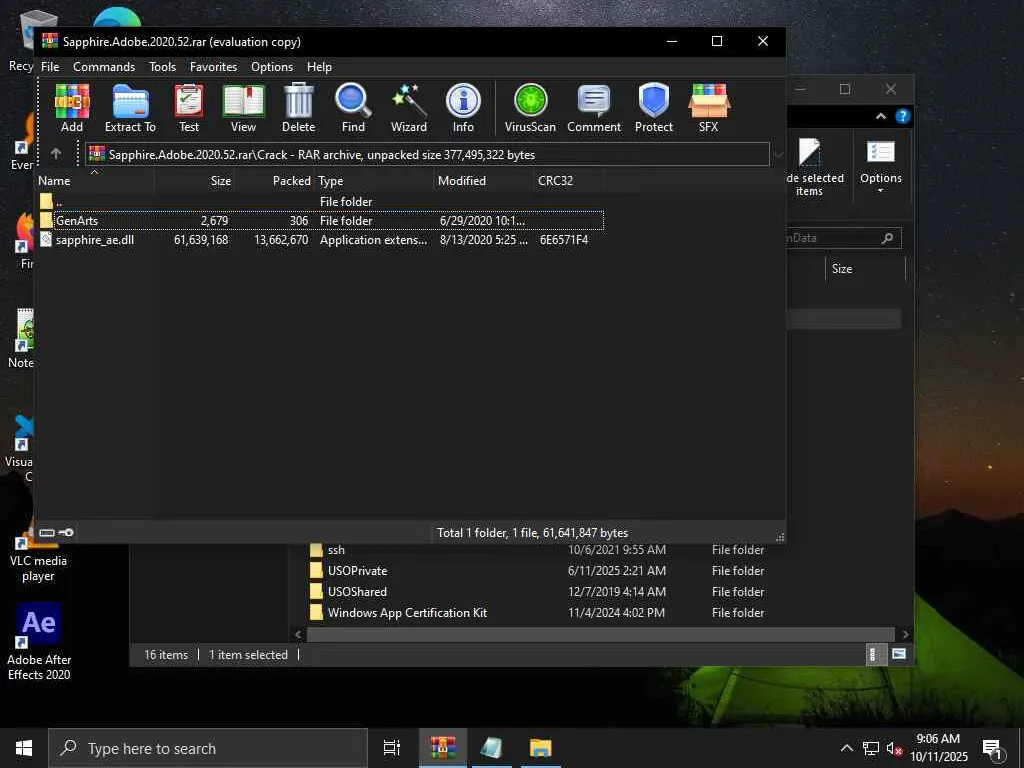
Task: Collapse the File Explorer ribbon chevron
Action: [x=880, y=116]
